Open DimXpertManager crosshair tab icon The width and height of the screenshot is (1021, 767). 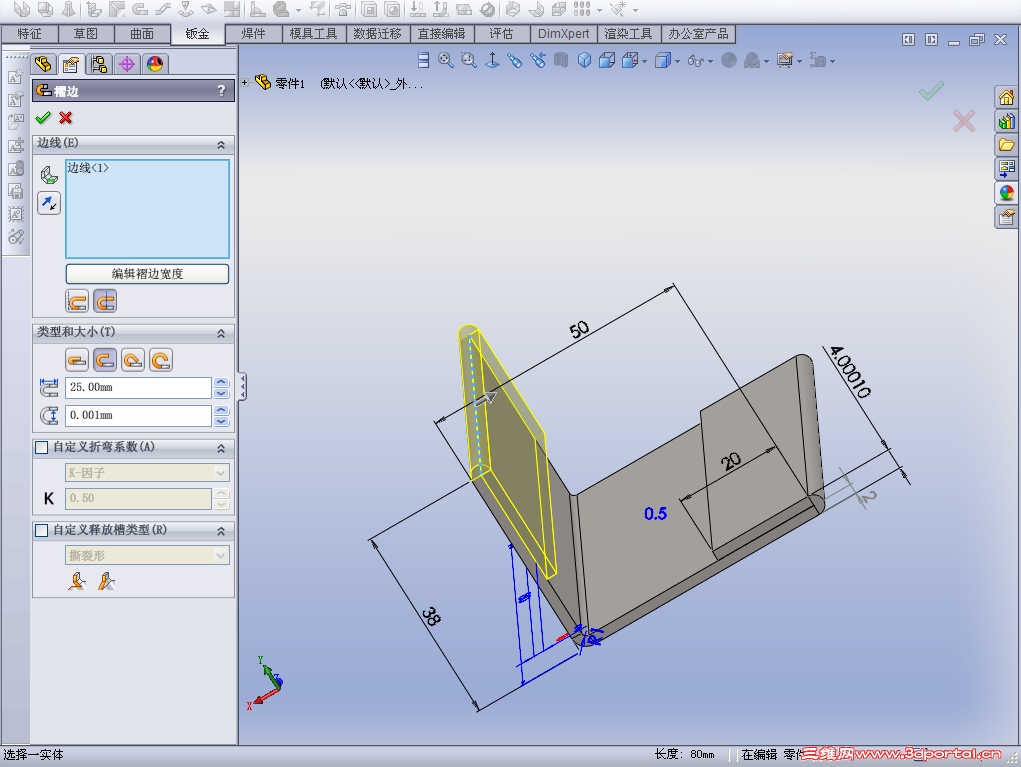[x=127, y=64]
